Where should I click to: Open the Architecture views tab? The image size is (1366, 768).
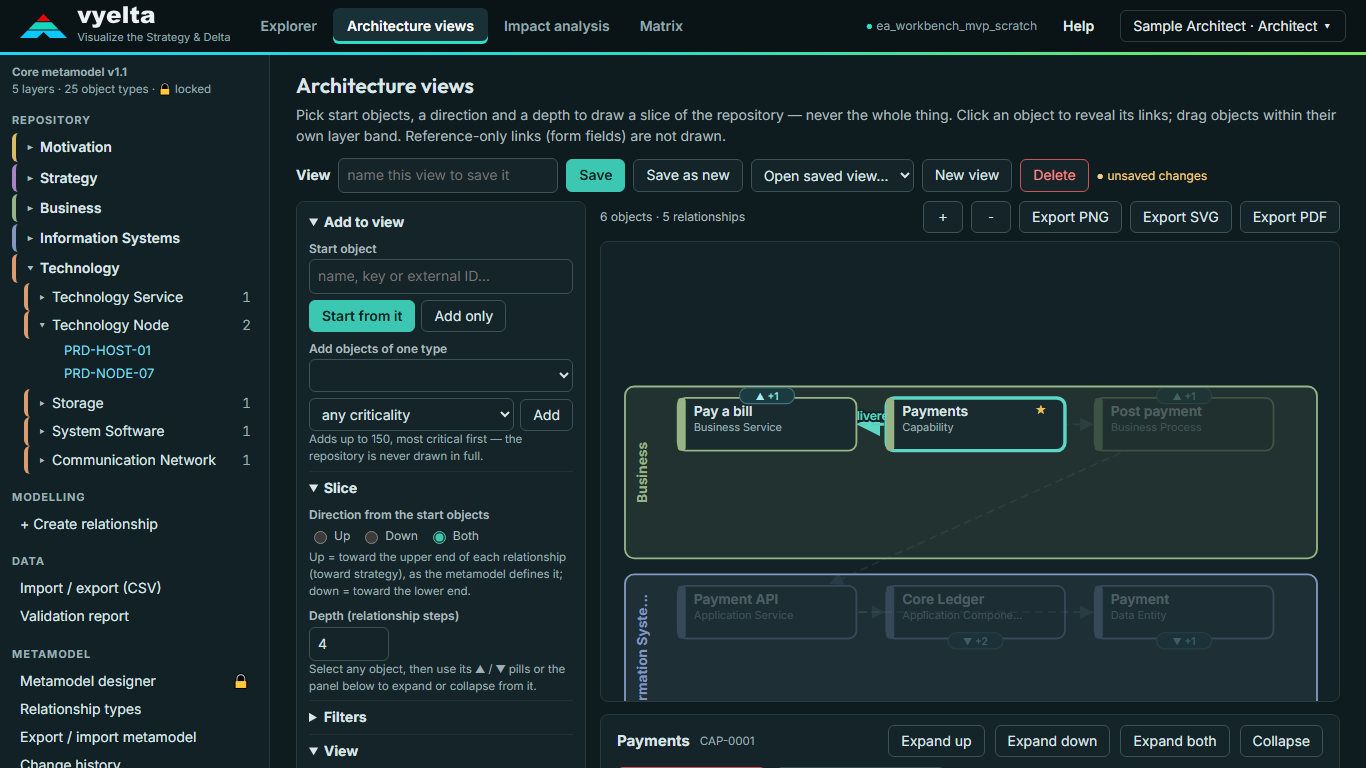point(410,26)
